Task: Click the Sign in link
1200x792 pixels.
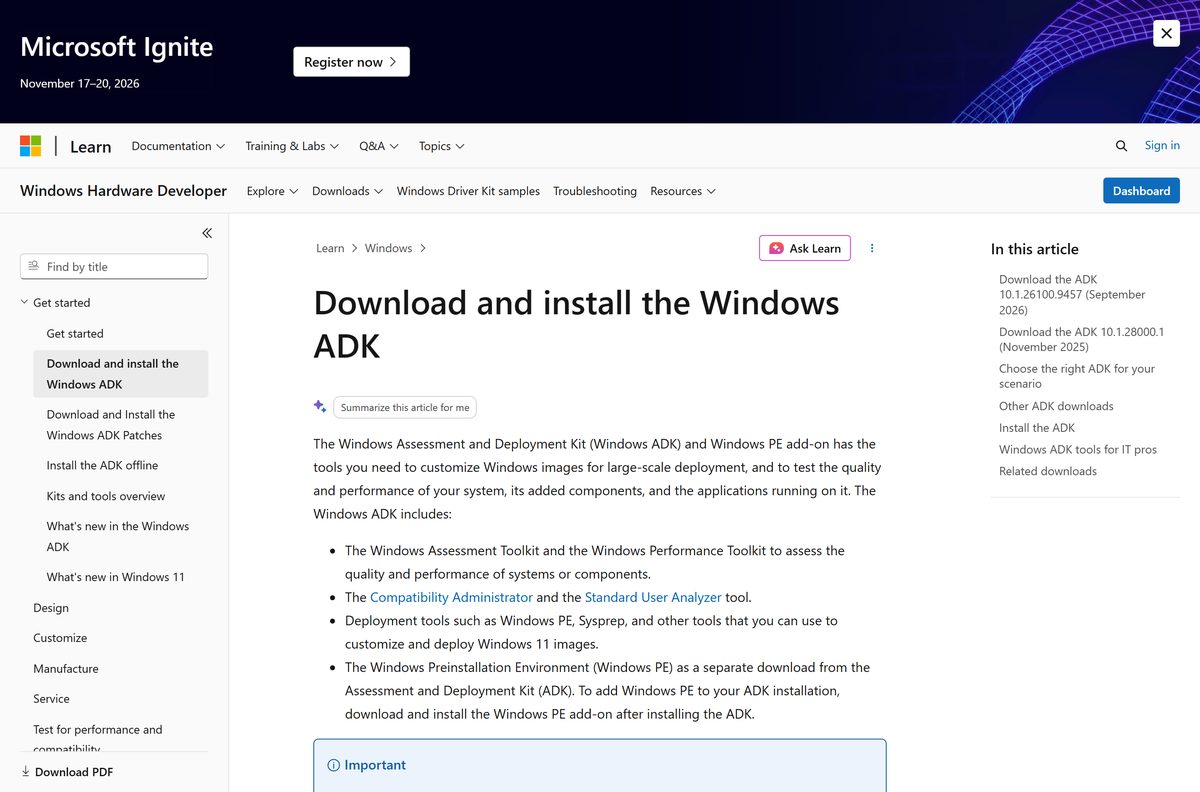Action: (1162, 145)
